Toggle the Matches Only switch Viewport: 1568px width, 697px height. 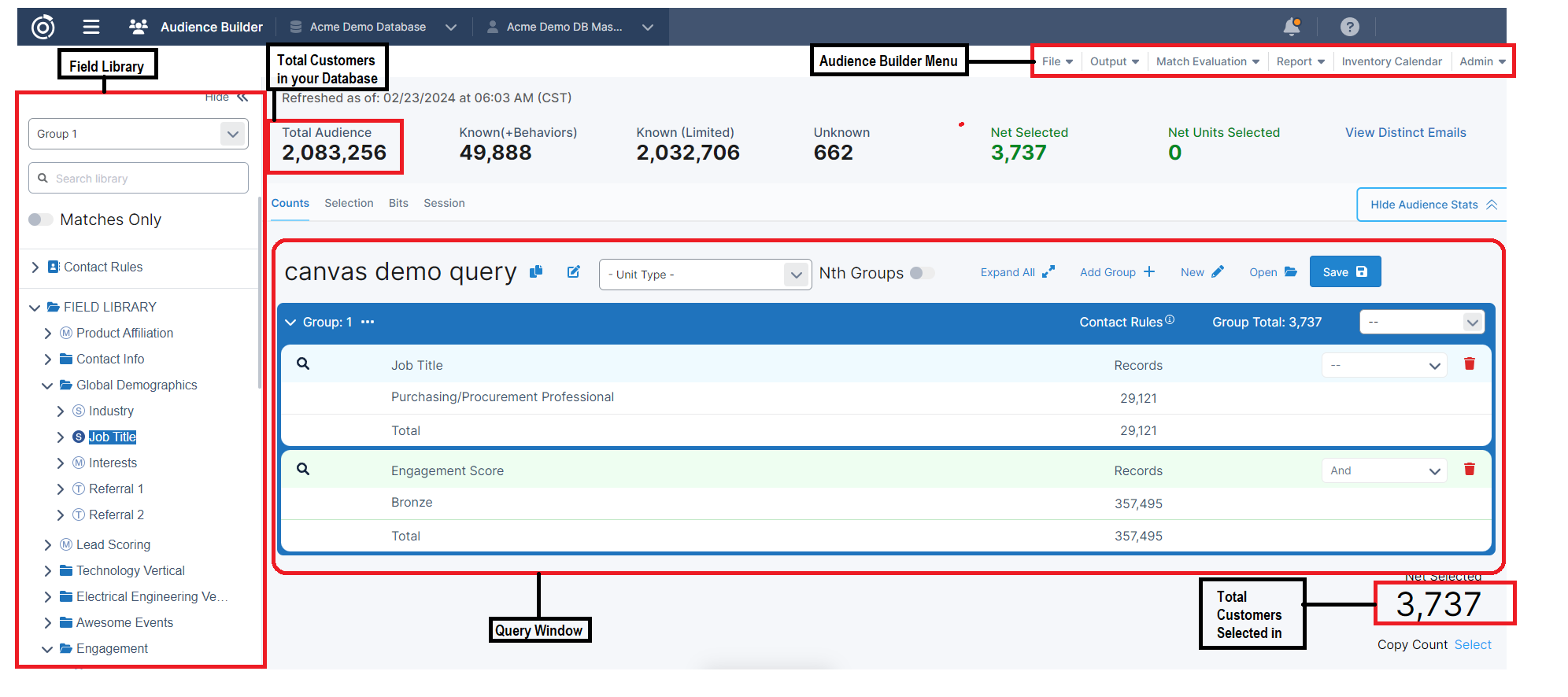coord(41,219)
